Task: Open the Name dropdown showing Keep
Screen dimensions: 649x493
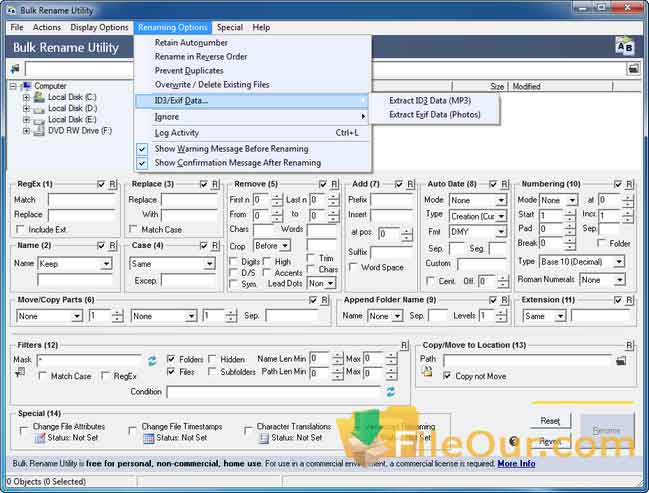Action: (x=75, y=264)
